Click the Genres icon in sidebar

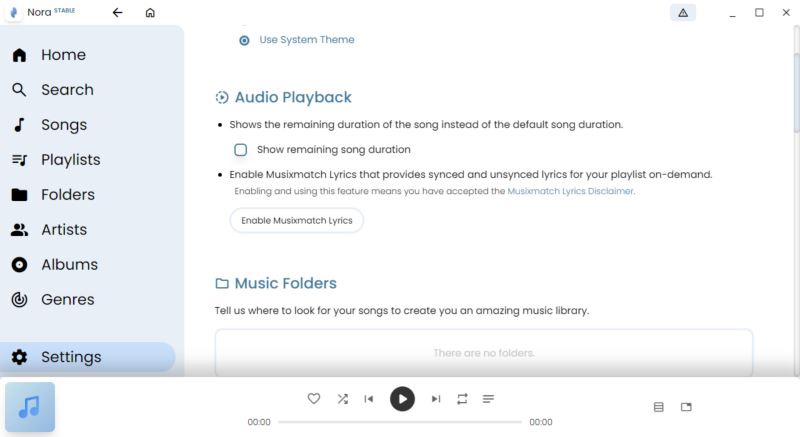tap(19, 300)
